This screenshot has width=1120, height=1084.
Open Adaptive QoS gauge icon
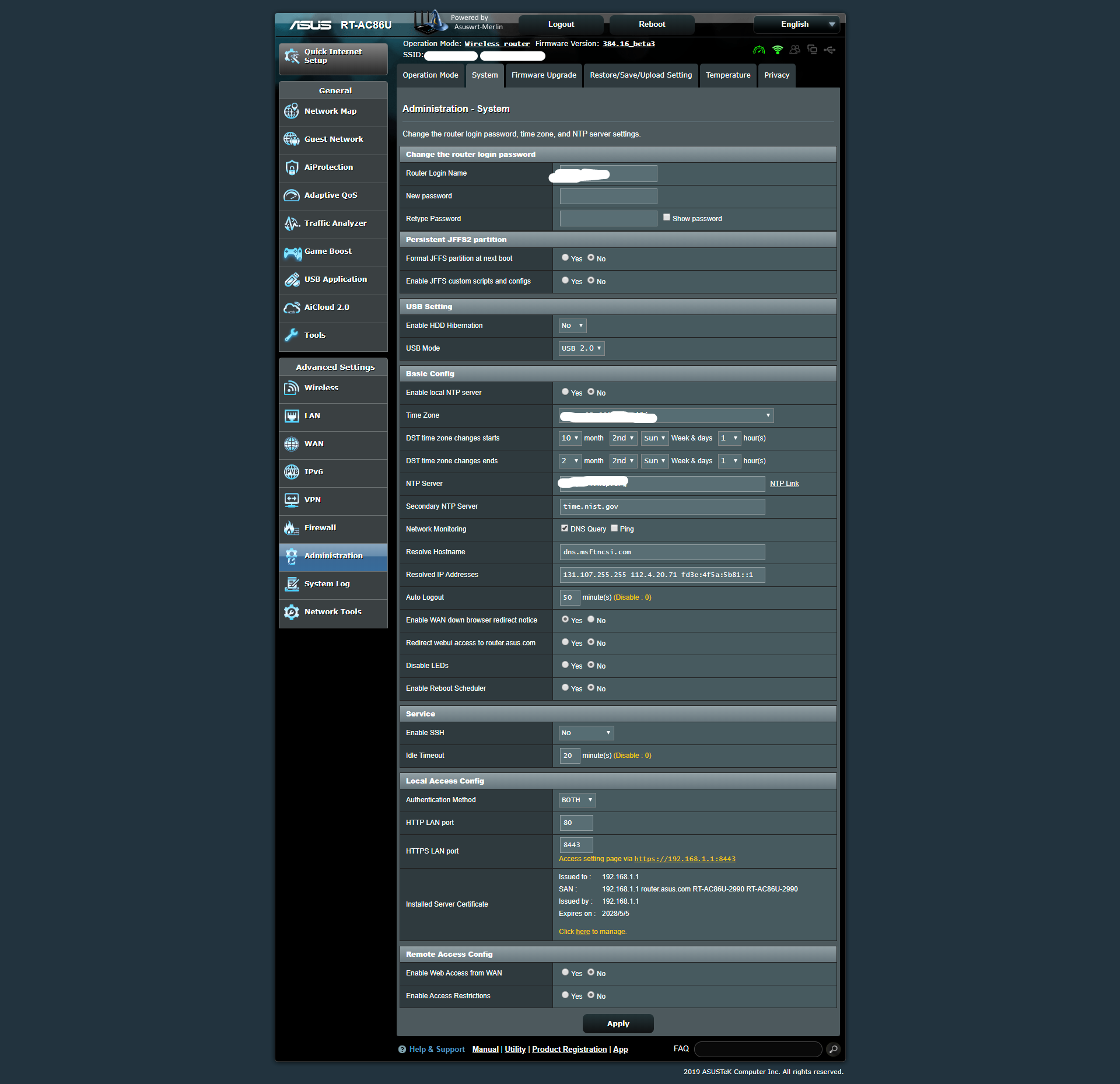tap(292, 195)
